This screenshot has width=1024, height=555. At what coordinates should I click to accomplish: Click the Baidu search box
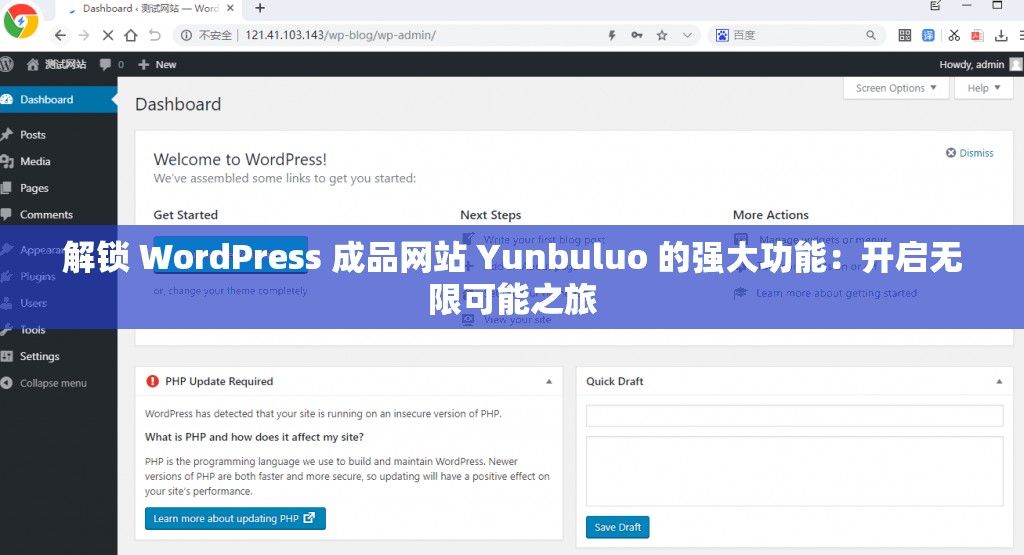click(797, 35)
